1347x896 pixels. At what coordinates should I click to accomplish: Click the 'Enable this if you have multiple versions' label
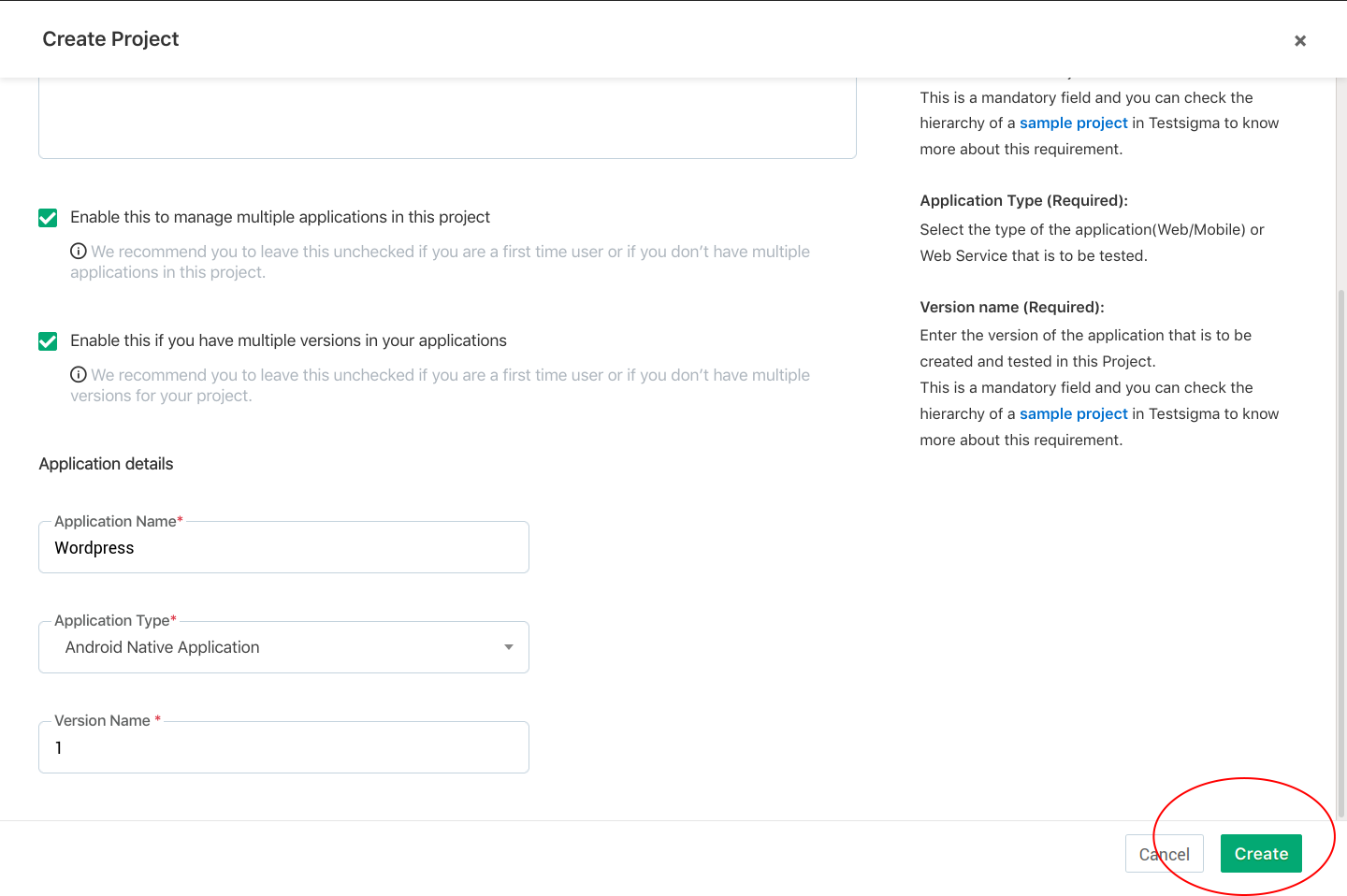click(288, 340)
